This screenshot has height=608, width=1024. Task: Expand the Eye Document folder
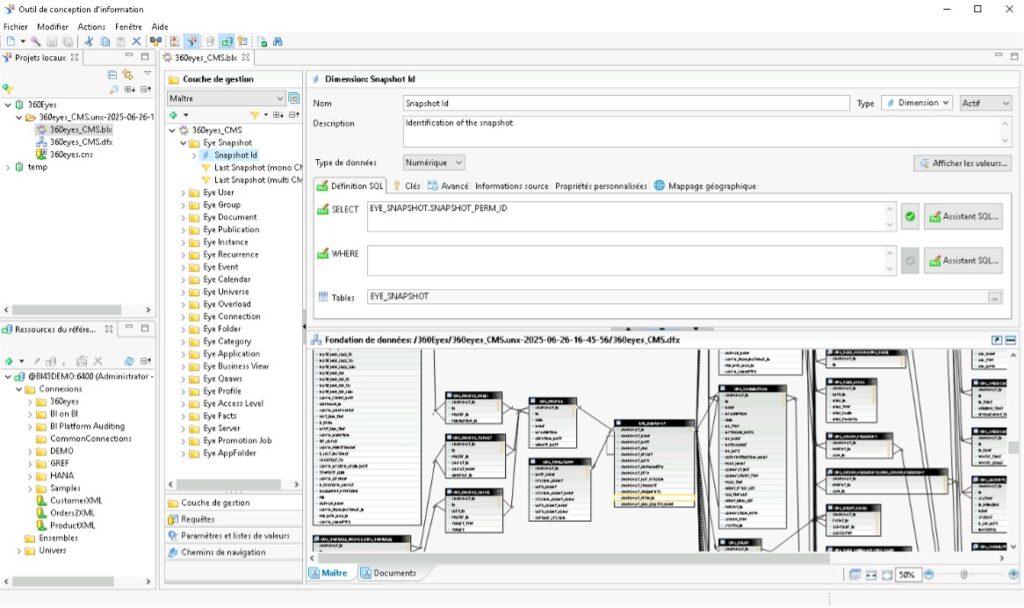click(x=184, y=217)
